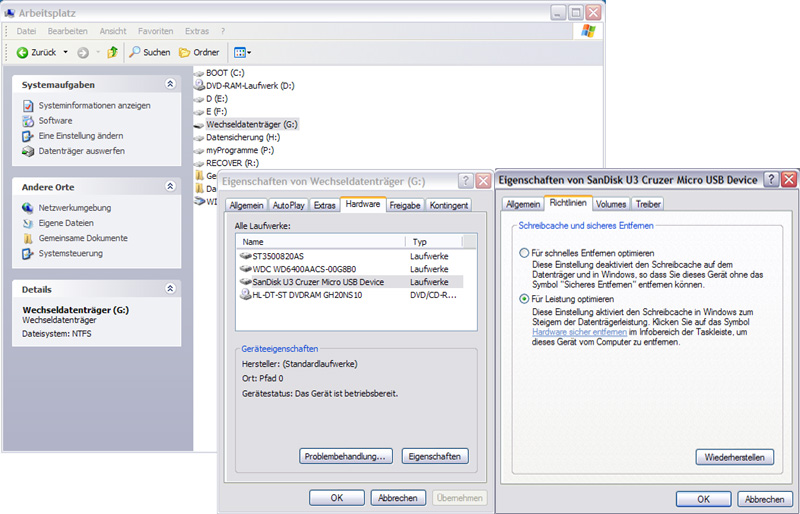Sort drives by Name column header
Screen dimensions: 800x514
coord(321,241)
